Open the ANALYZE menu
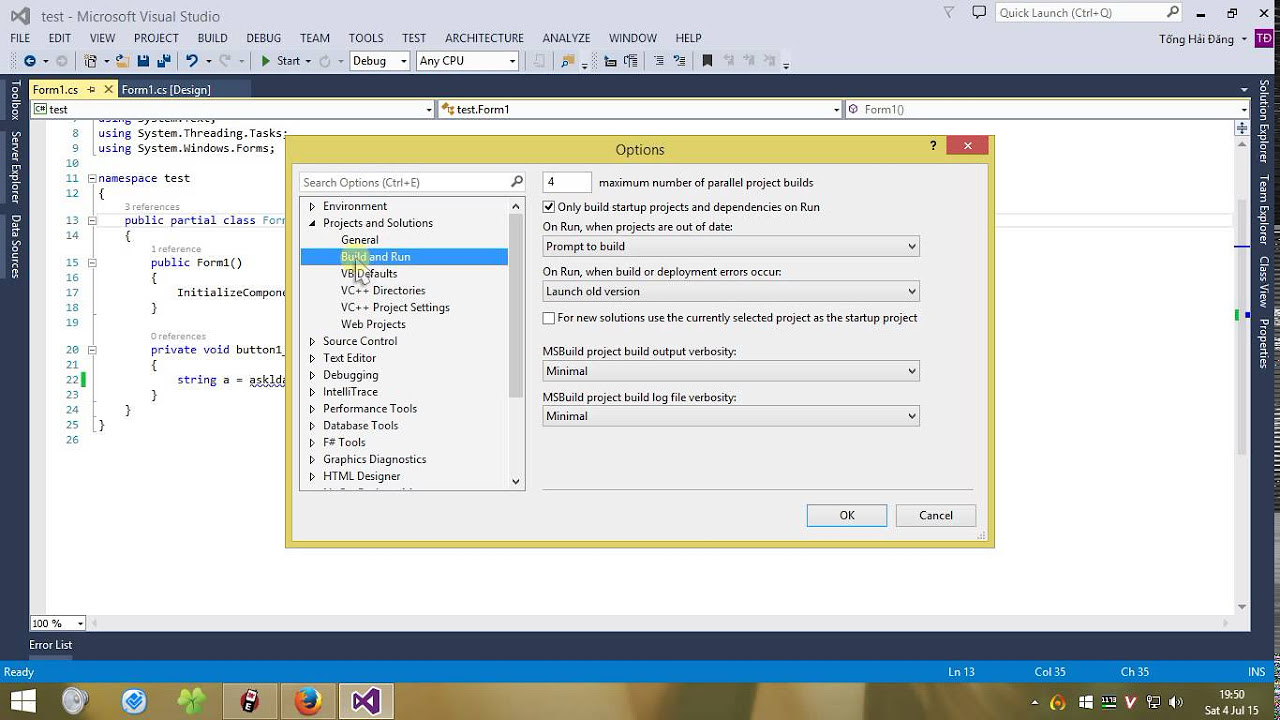Image resolution: width=1280 pixels, height=720 pixels. [x=566, y=38]
